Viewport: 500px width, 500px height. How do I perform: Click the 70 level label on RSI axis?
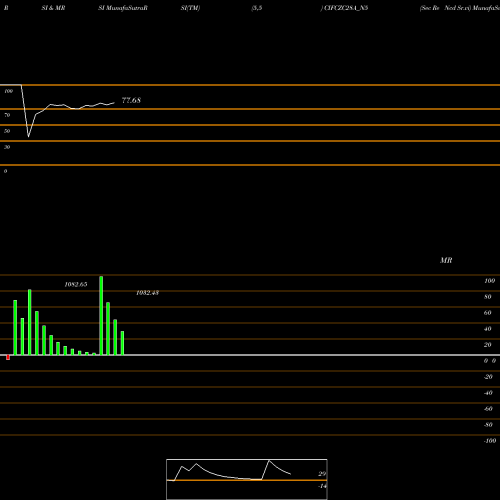coord(7,115)
